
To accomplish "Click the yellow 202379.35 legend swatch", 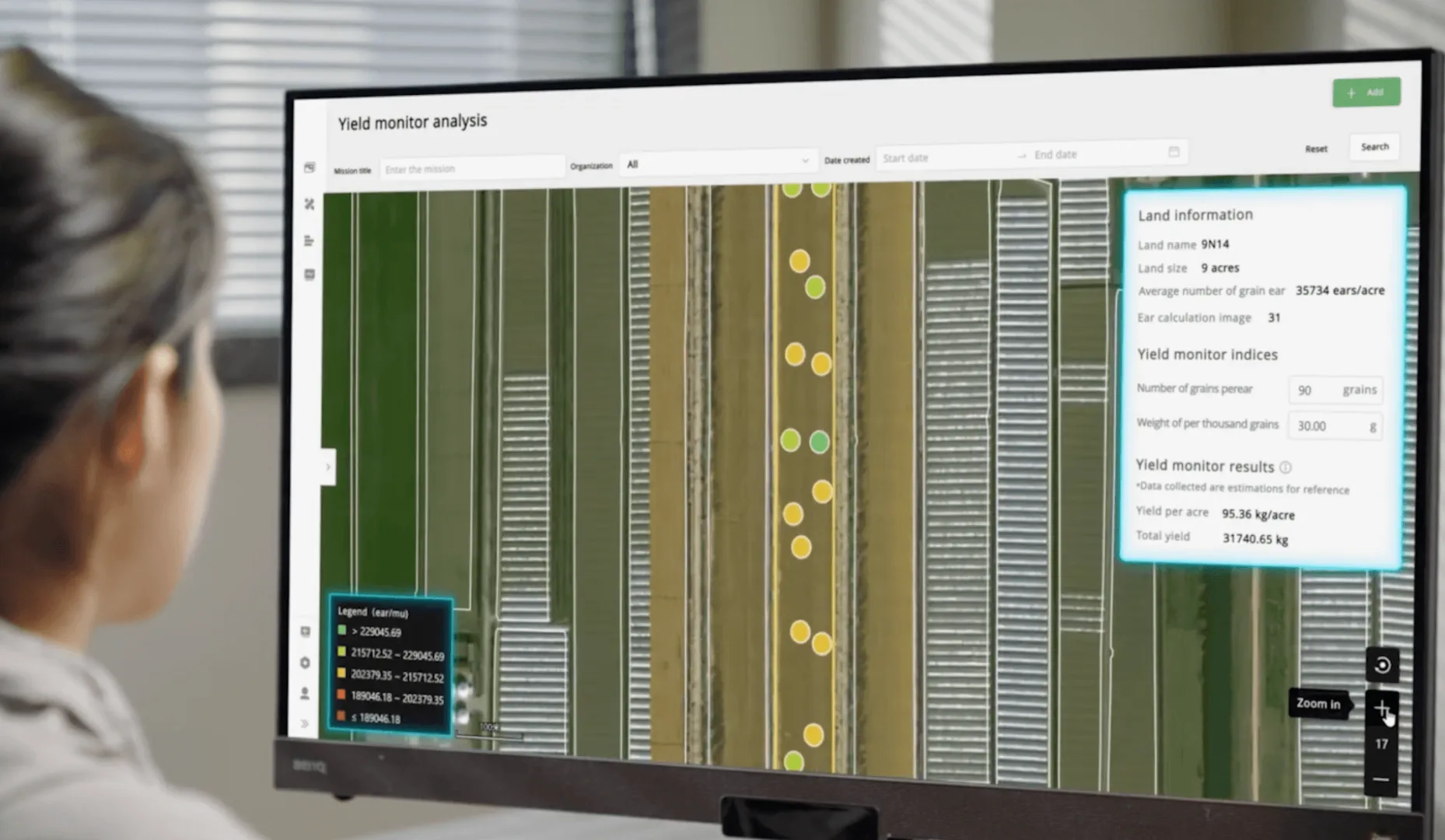I will (x=341, y=673).
